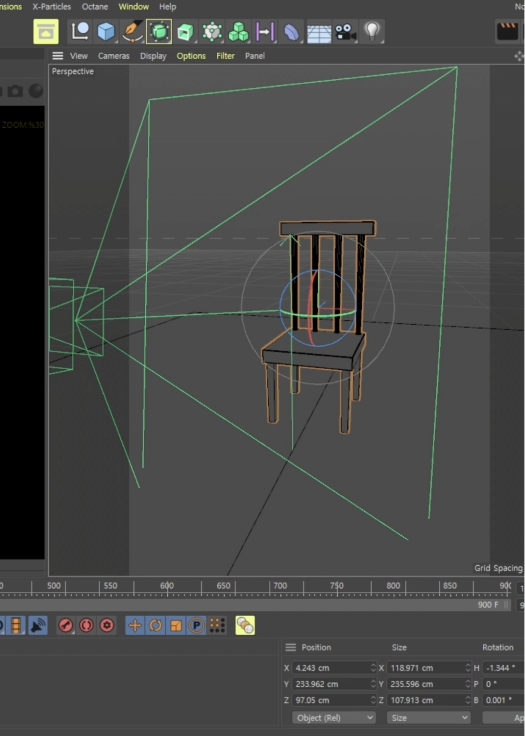Open the Size mode dropdown

coord(428,718)
